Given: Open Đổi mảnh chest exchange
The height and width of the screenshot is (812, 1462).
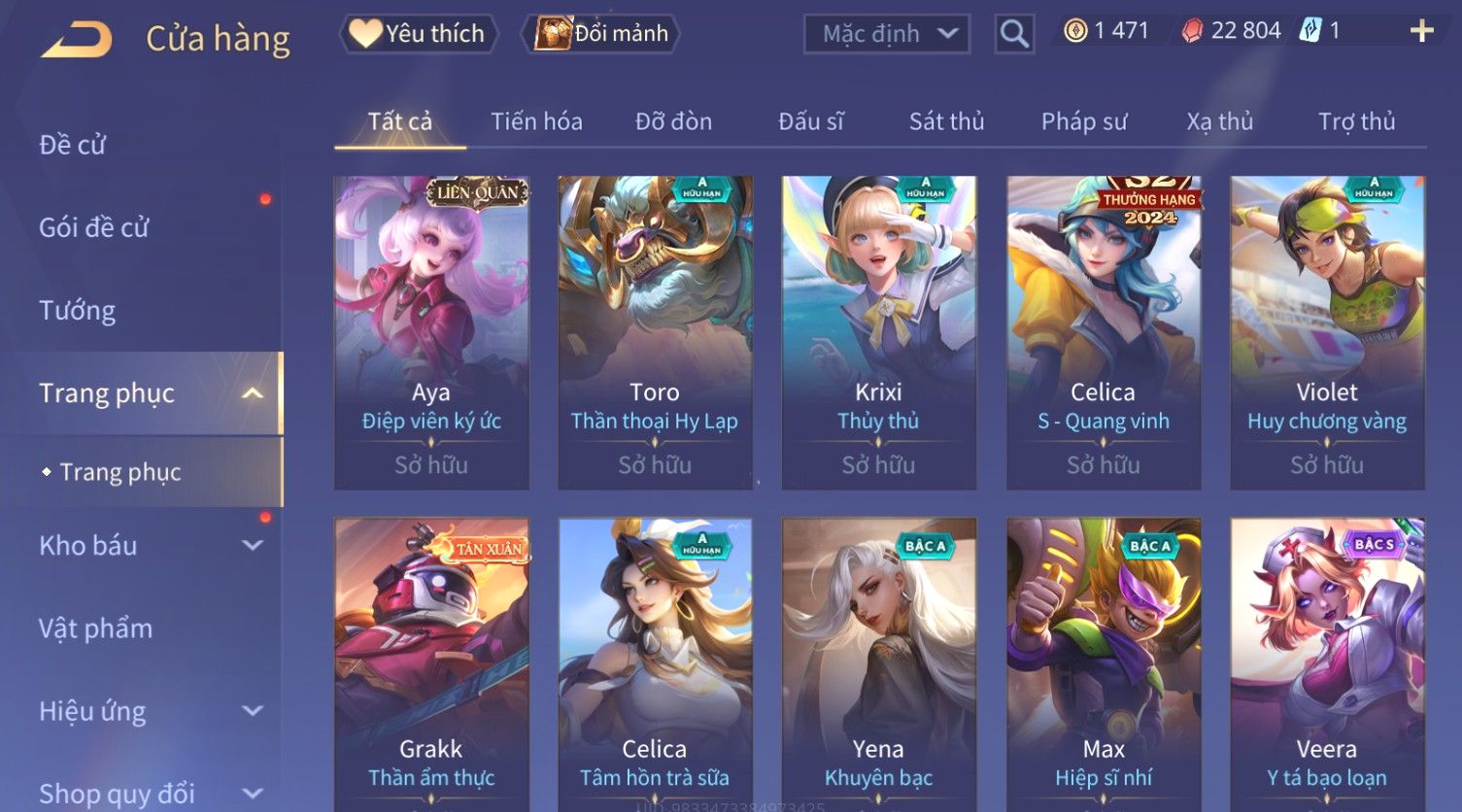Looking at the screenshot, I should [x=602, y=34].
